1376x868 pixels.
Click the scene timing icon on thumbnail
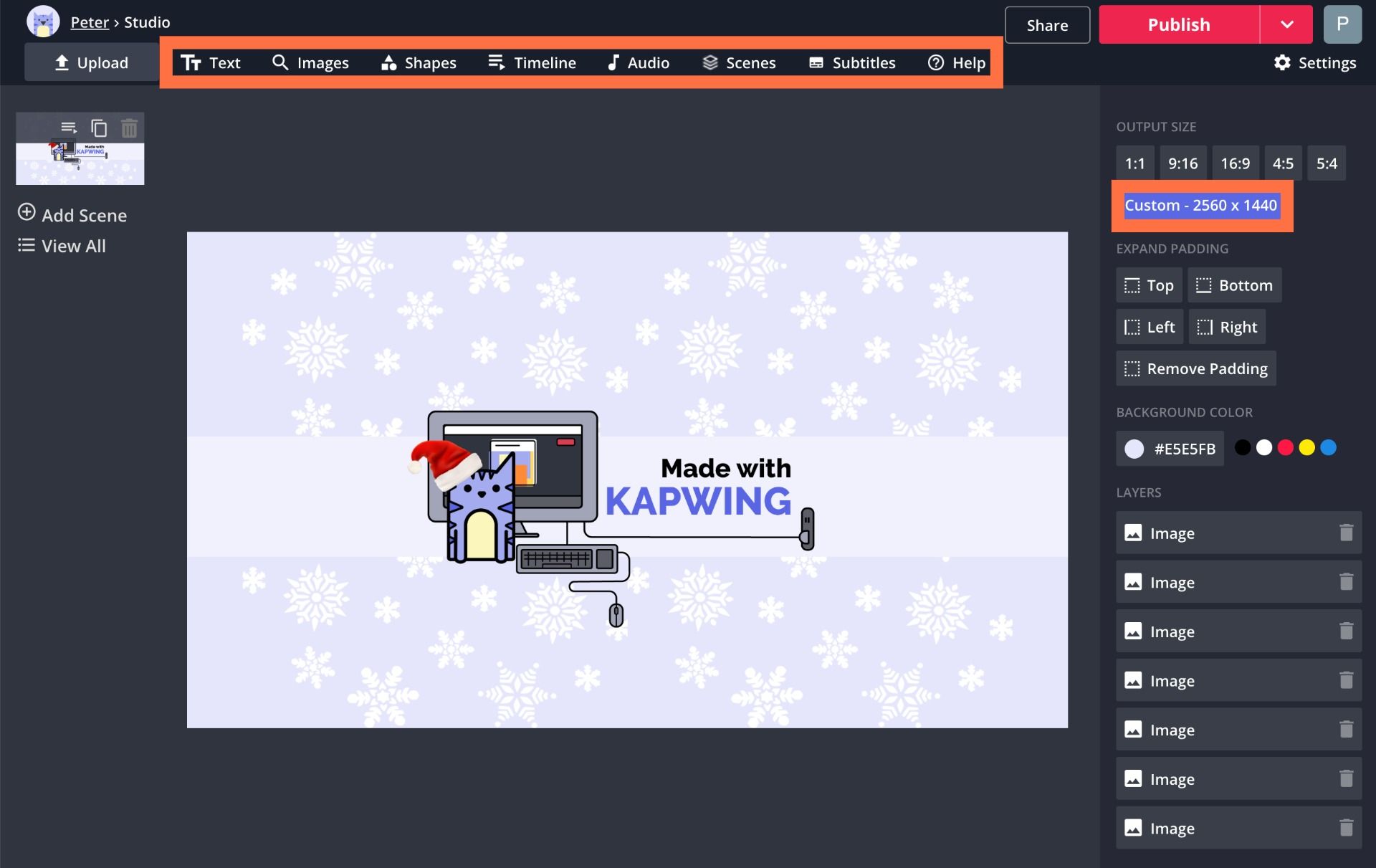[x=69, y=128]
